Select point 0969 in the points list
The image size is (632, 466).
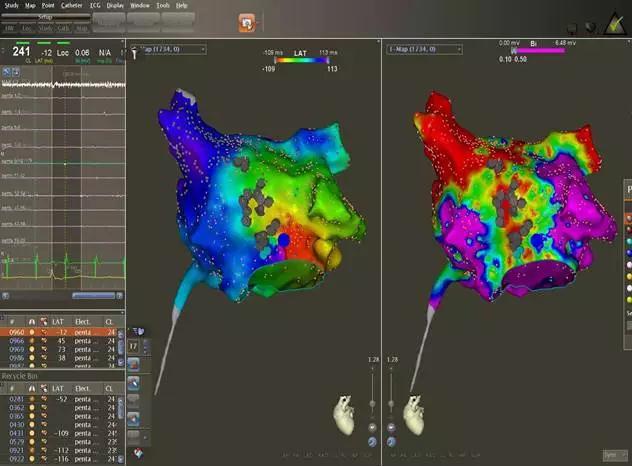click(x=58, y=350)
